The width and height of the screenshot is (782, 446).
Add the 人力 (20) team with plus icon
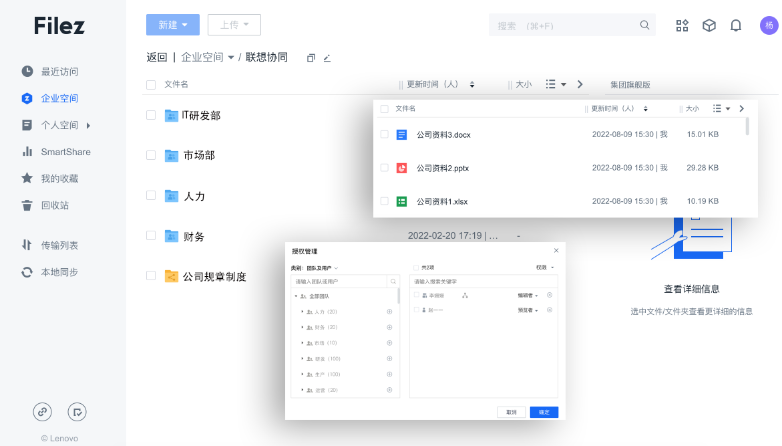pos(390,311)
